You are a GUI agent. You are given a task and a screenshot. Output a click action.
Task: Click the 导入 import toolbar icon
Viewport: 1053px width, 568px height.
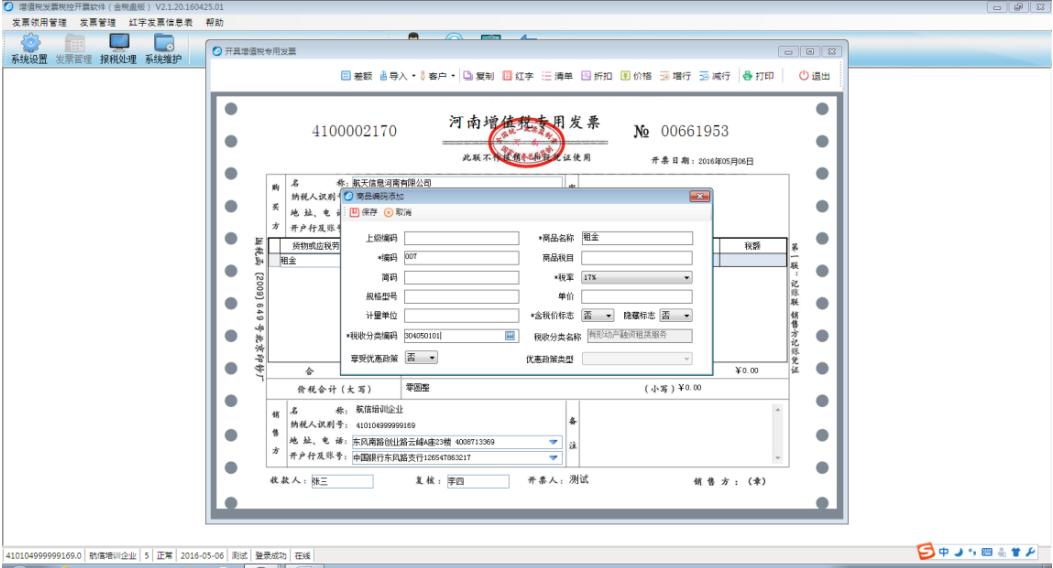[394, 76]
